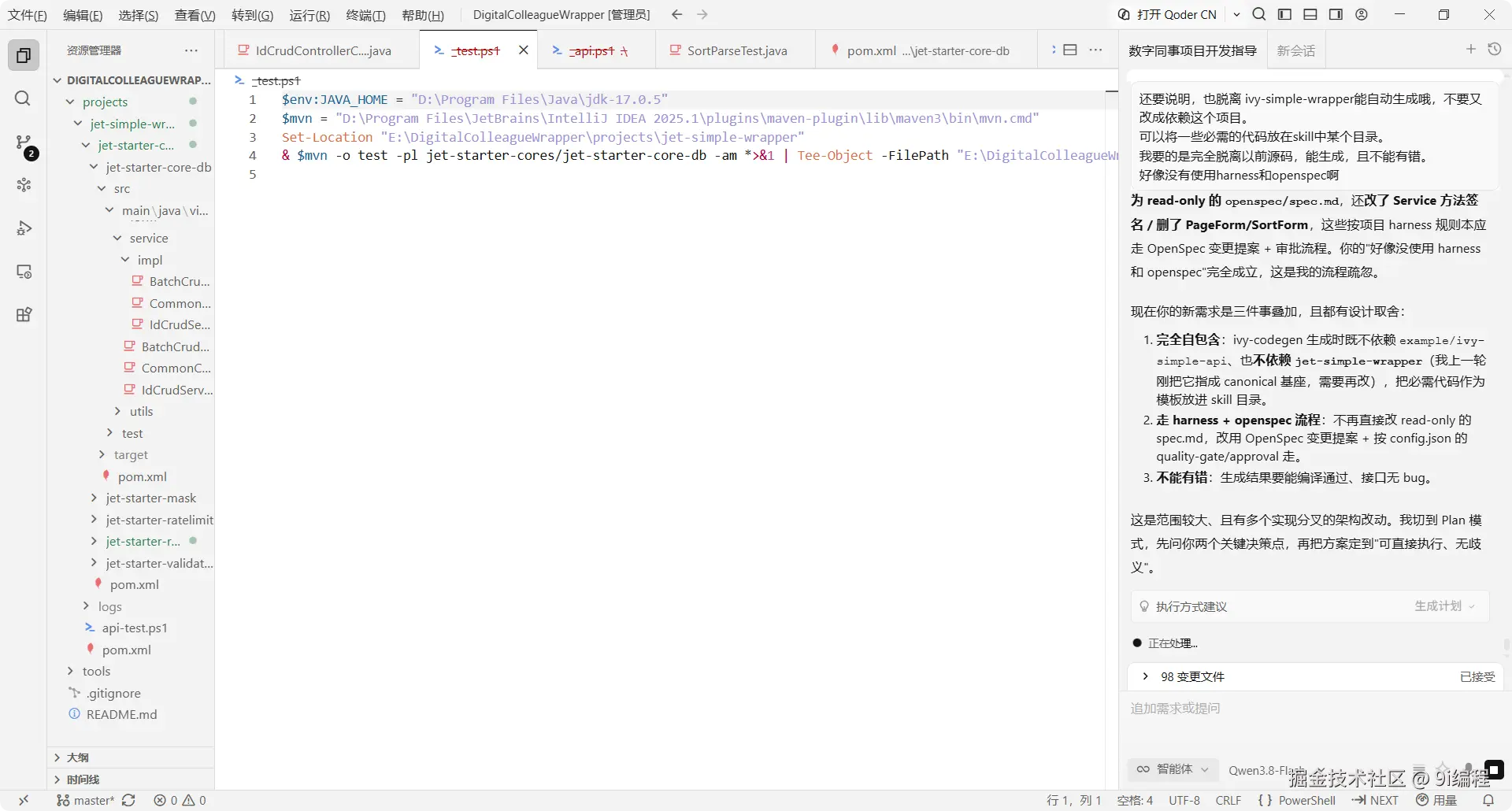The width and height of the screenshot is (1512, 811).
Task: Open notifications bell in status bar
Action: click(x=1488, y=800)
